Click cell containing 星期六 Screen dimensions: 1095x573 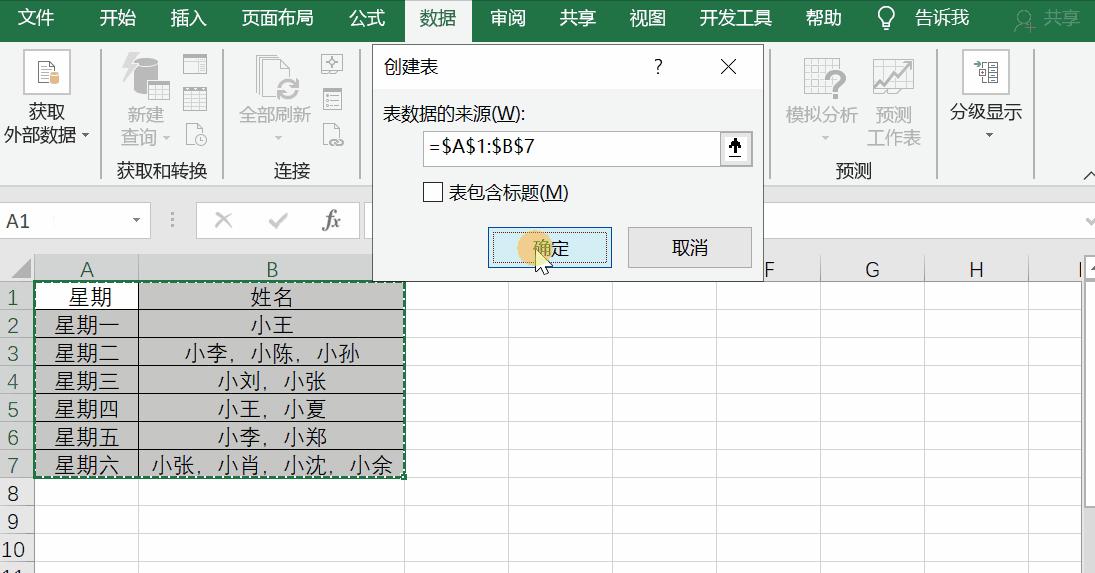(87, 464)
